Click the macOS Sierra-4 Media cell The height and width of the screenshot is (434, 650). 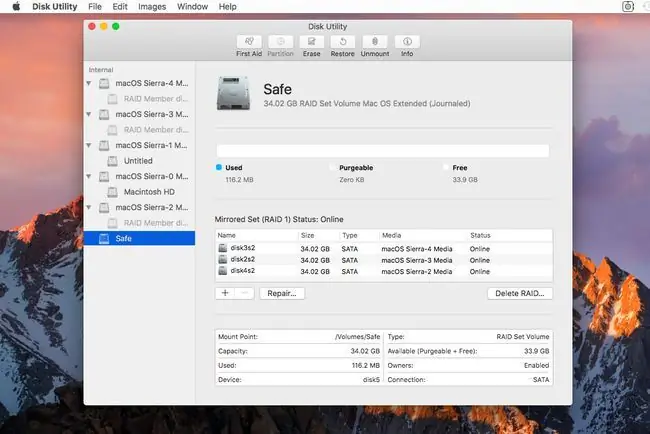point(417,249)
